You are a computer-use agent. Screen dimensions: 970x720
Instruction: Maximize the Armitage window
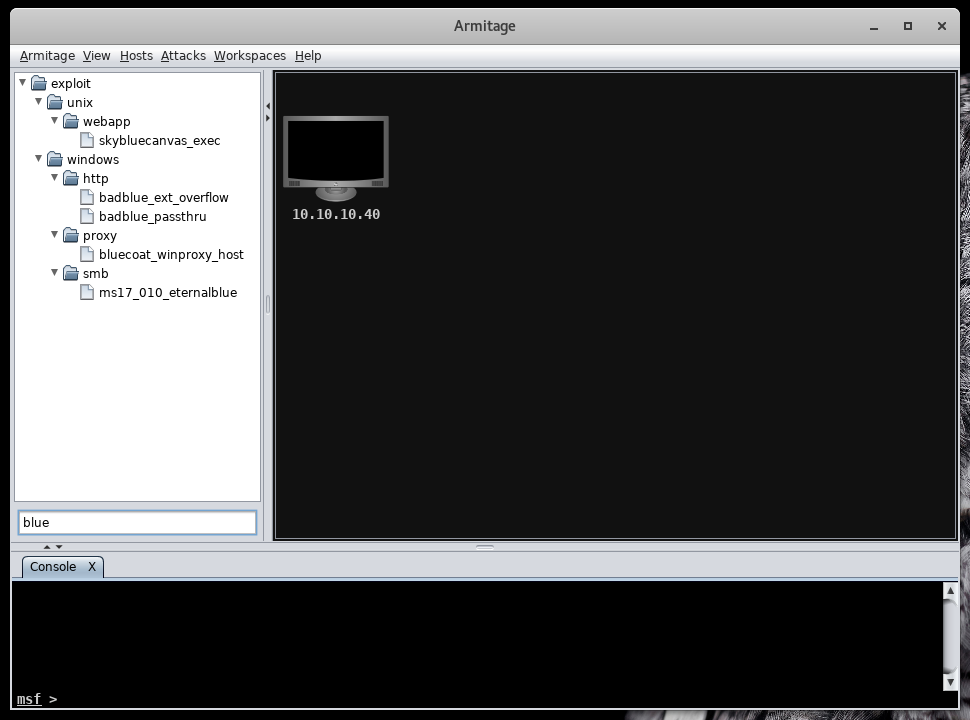point(908,26)
